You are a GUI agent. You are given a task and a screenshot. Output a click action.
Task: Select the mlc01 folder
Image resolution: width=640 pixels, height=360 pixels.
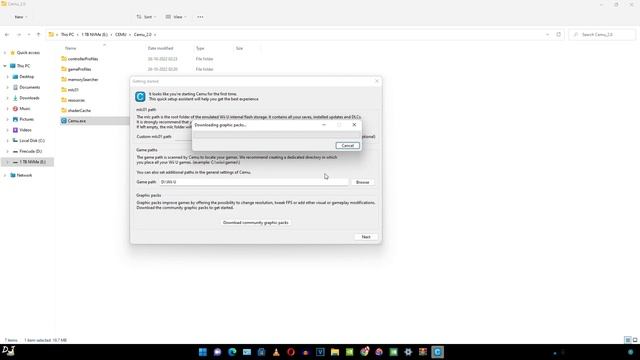(x=73, y=90)
